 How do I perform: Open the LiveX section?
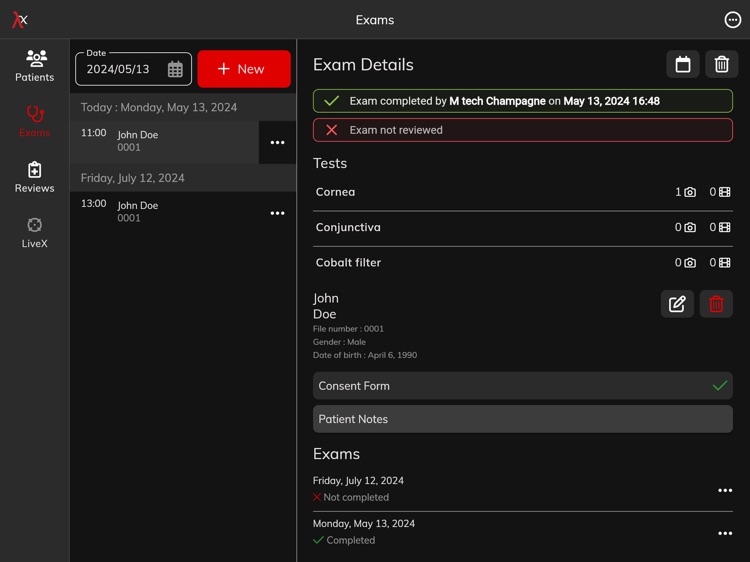click(34, 232)
